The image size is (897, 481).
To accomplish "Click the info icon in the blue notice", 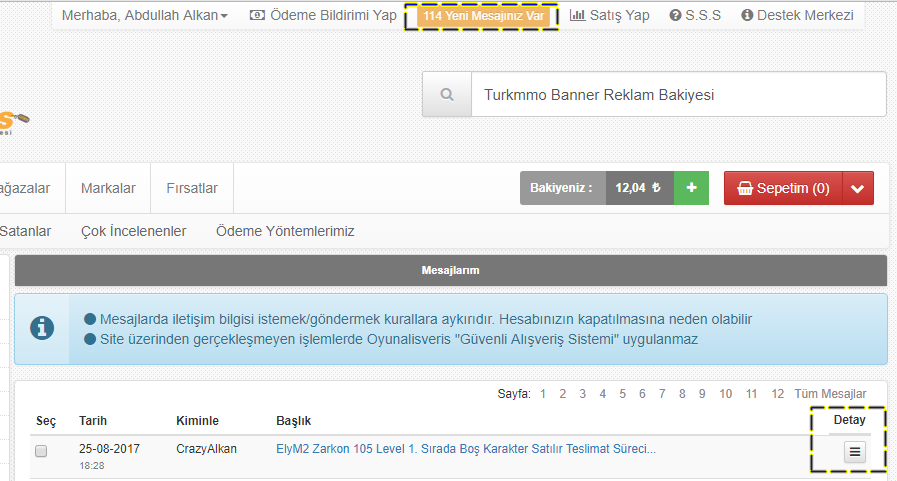I will [42, 328].
